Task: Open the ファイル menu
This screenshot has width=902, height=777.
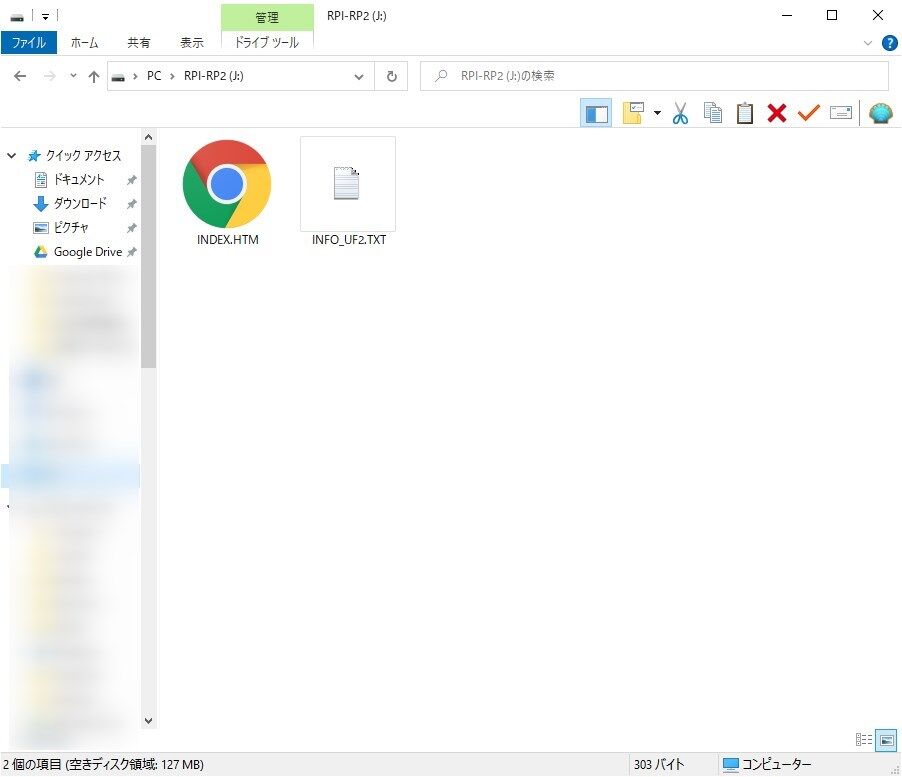Action: pyautogui.click(x=29, y=43)
